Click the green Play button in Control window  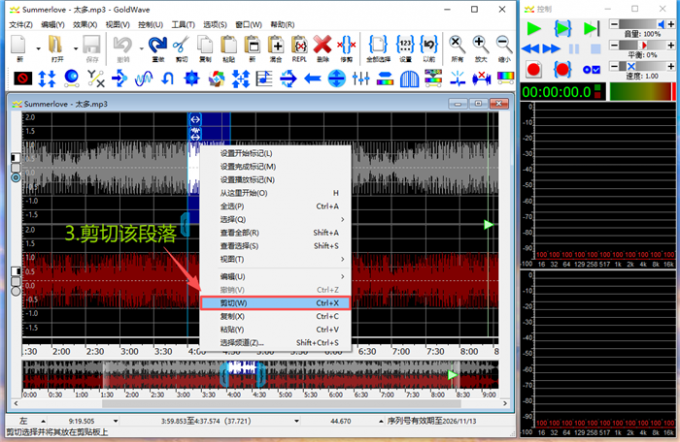pos(534,28)
